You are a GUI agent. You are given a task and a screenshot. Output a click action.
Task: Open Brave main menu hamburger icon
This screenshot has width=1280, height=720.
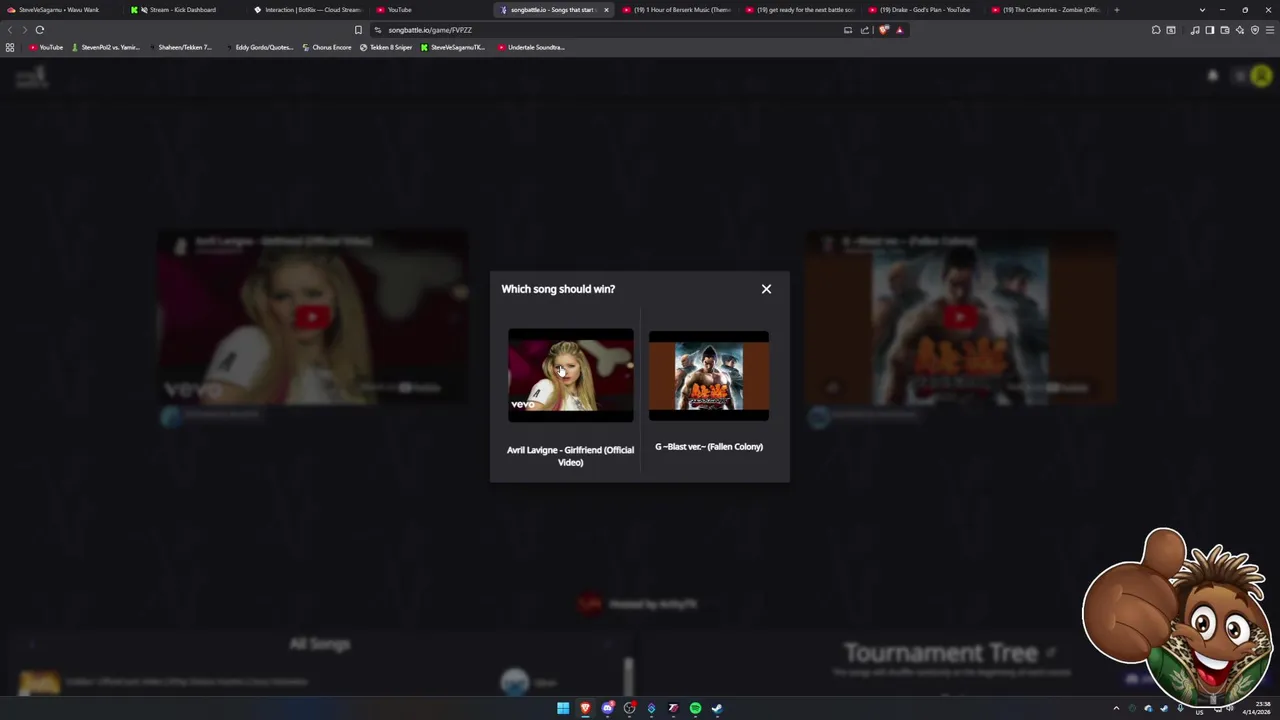click(1270, 30)
